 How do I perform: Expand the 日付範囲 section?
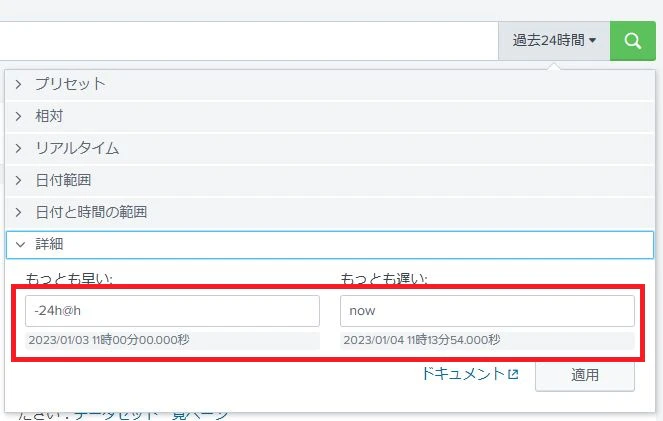(x=329, y=180)
